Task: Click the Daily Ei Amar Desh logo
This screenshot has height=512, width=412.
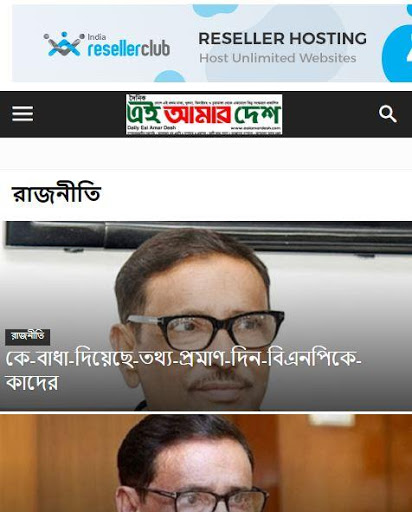Action: coord(204,114)
